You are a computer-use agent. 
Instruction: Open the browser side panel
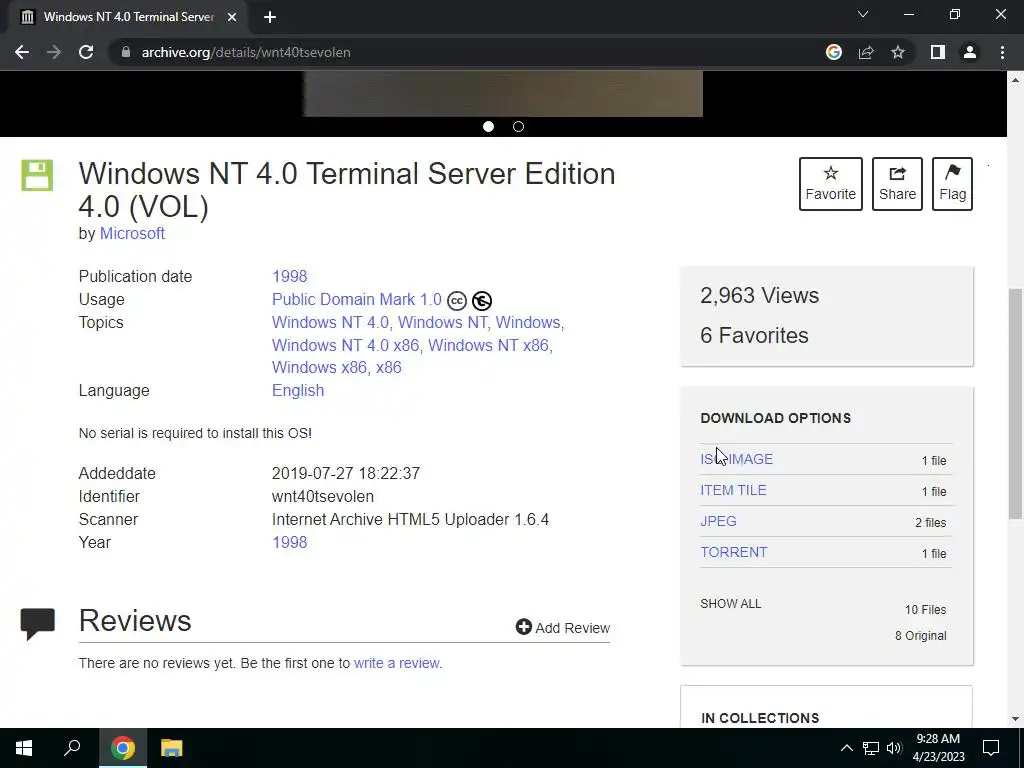pos(938,52)
